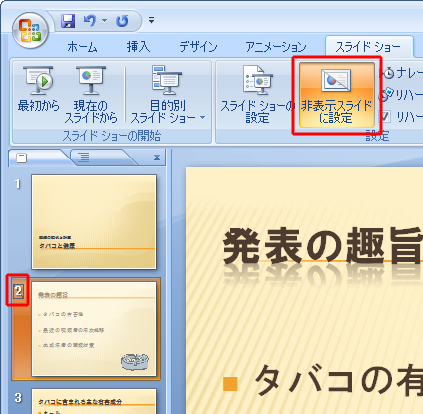Open the アニメーション ribbon tab
Image resolution: width=423 pixels, height=414 pixels.
276,47
